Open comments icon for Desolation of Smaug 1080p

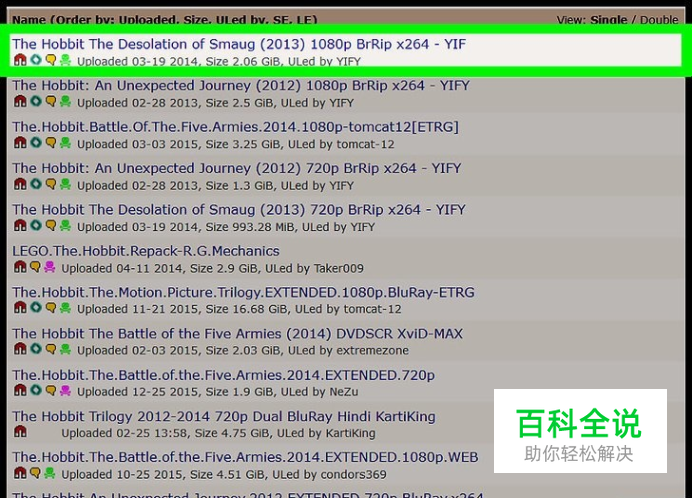pos(51,60)
